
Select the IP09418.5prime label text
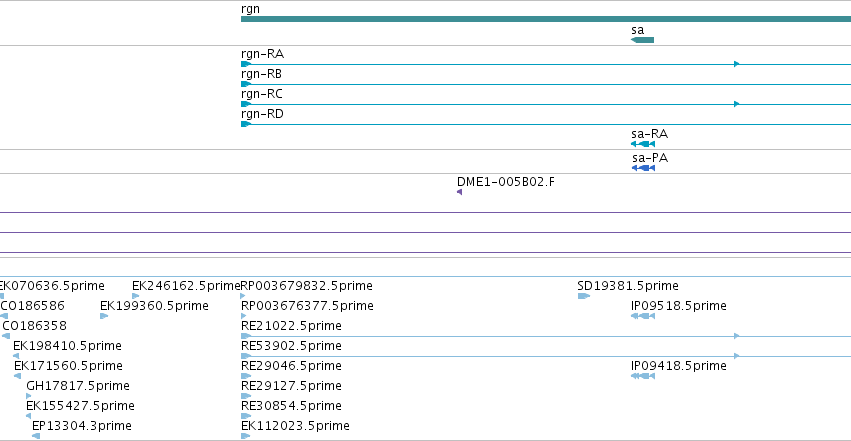pos(679,366)
